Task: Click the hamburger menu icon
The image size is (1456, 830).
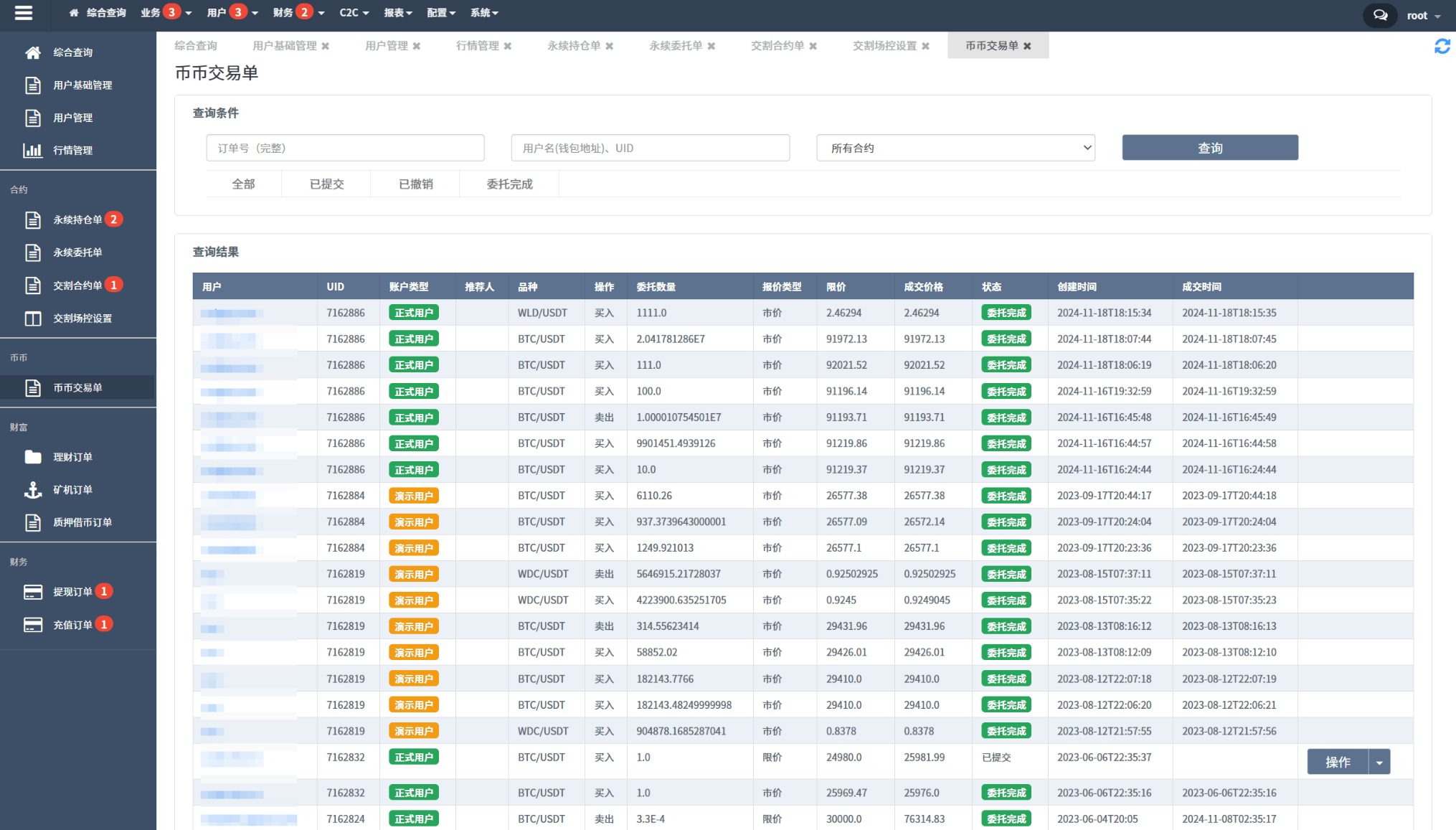Action: pos(24,13)
